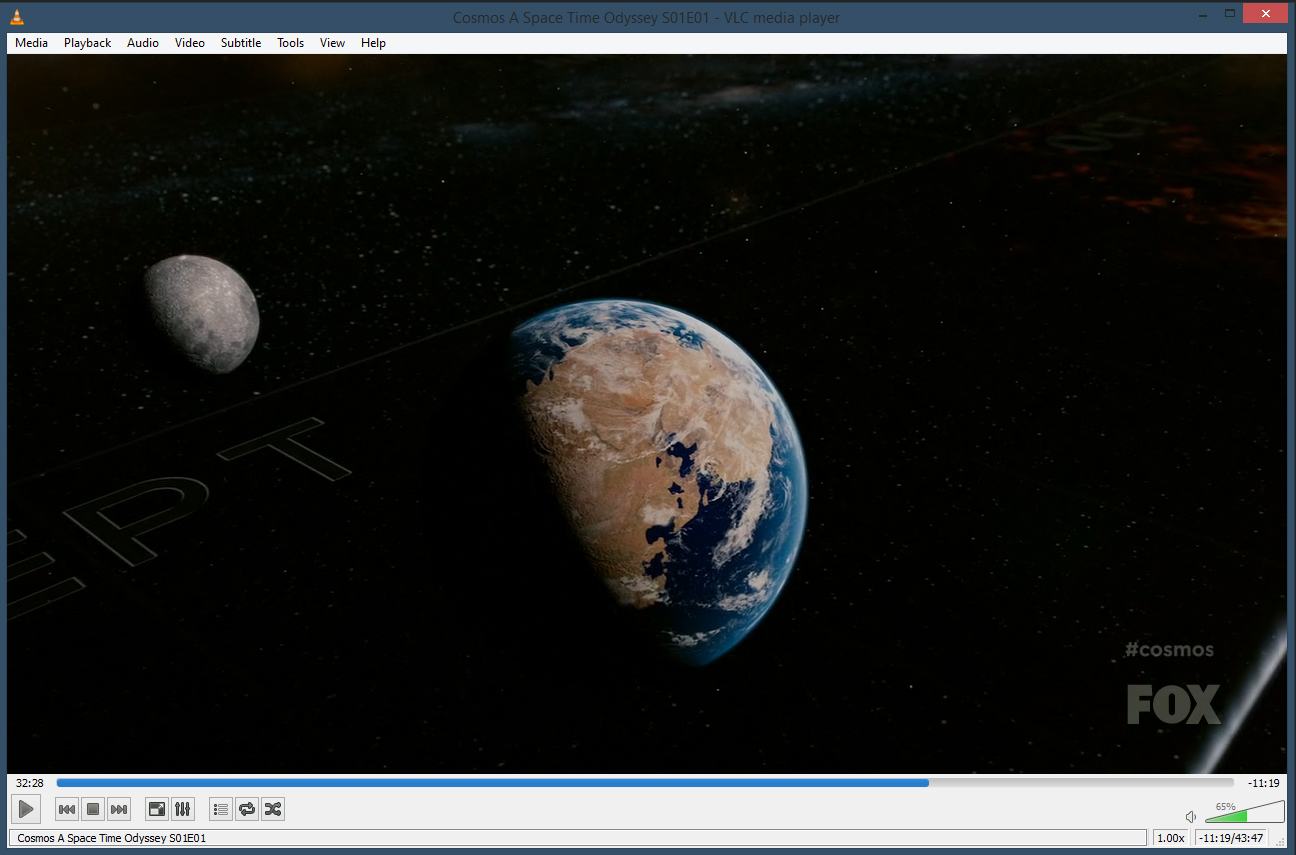The image size is (1296, 855).
Task: Click the VLC cone icon in title bar
Action: tap(17, 16)
